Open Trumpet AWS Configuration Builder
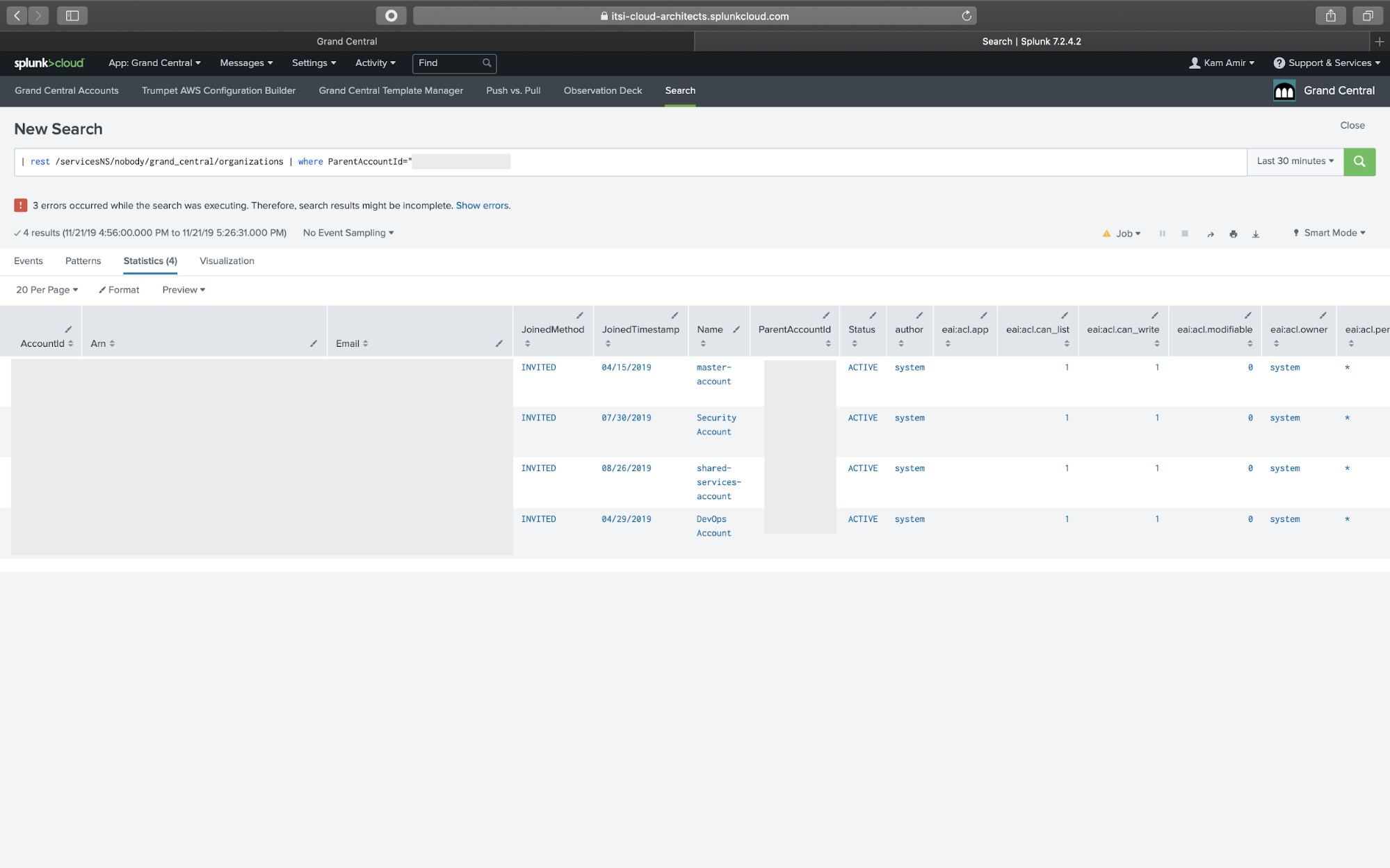The height and width of the screenshot is (868, 1390). point(218,90)
